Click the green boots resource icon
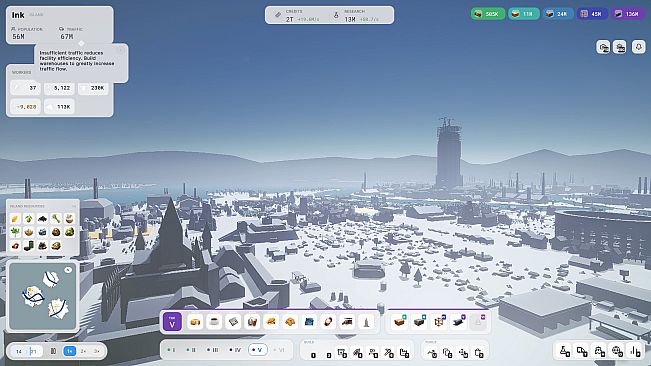651x366 pixels. [x=29, y=246]
